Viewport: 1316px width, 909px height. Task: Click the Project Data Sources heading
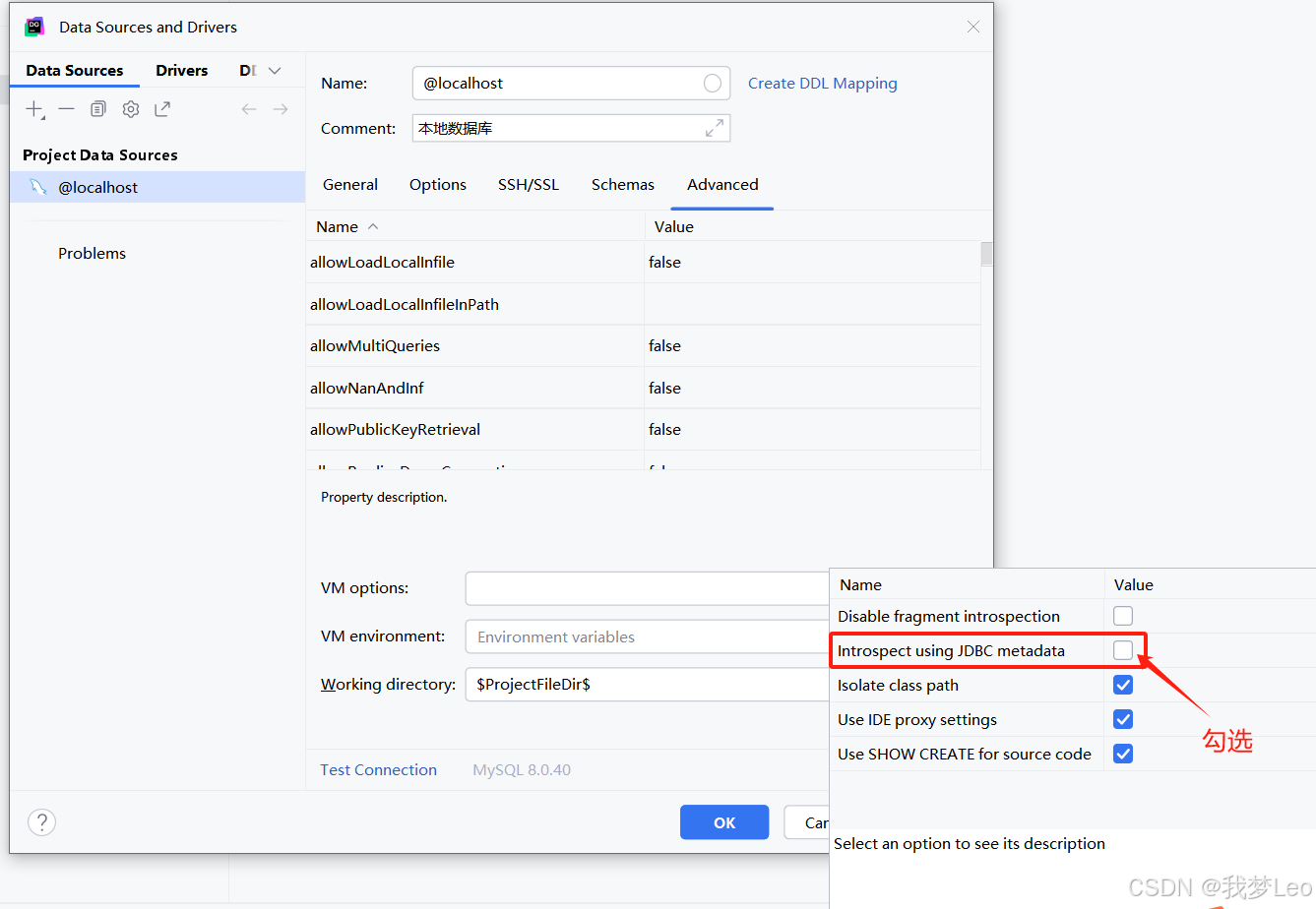100,155
